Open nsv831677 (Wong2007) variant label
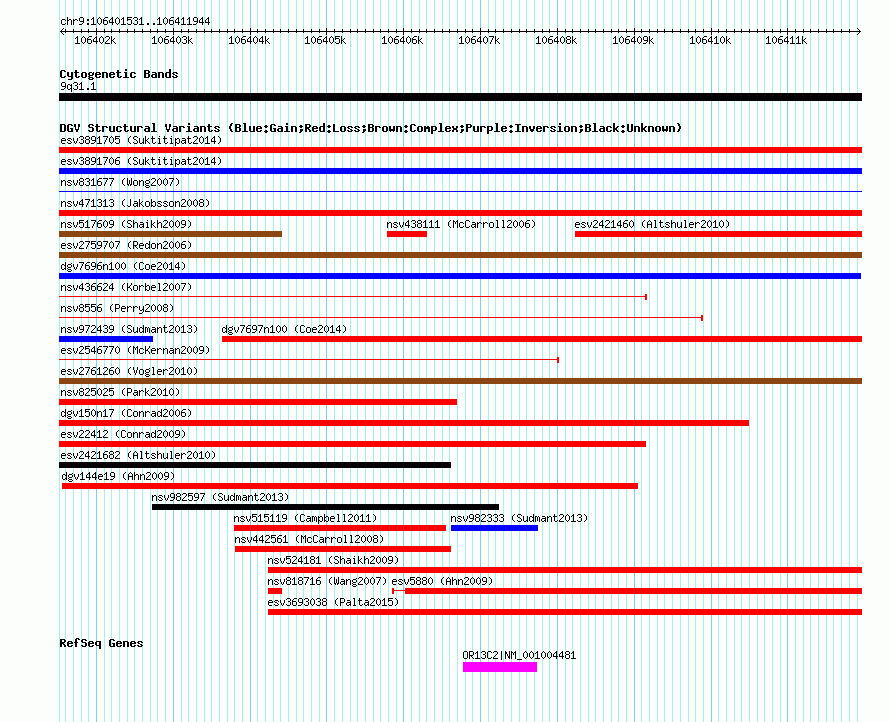890x722 pixels. (120, 182)
